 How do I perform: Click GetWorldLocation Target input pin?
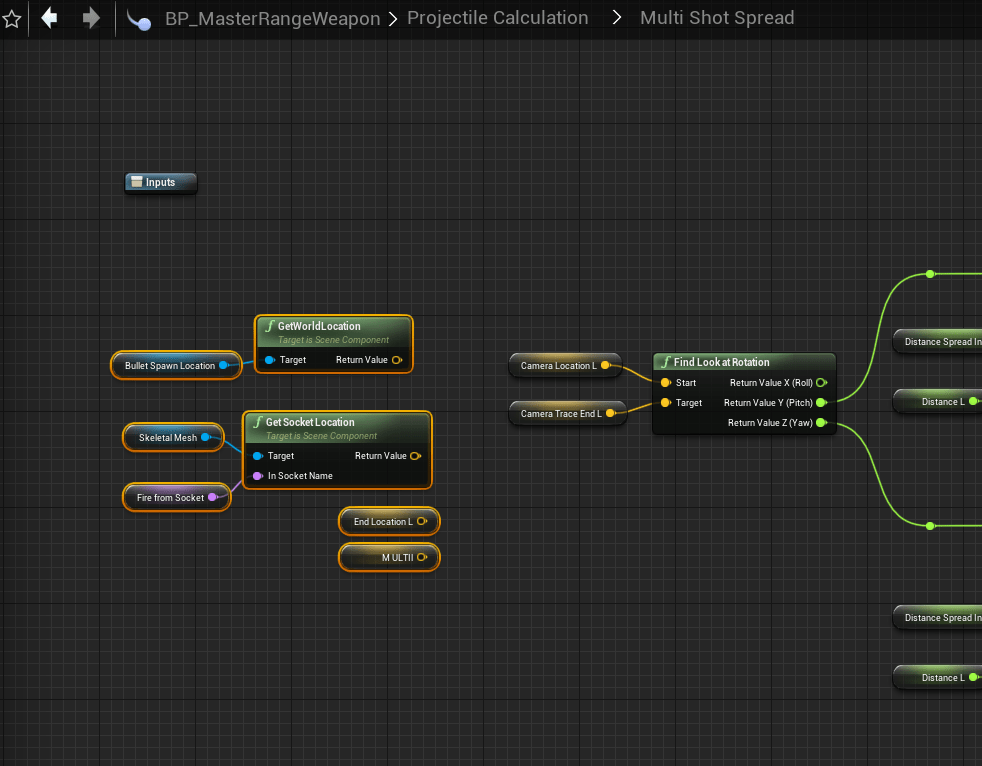[x=270, y=360]
